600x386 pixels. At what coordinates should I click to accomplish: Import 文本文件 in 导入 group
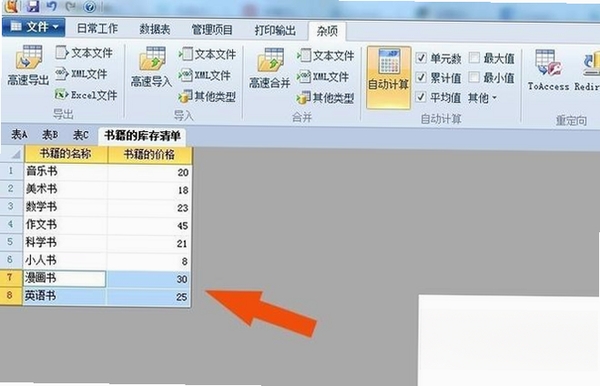pyautogui.click(x=207, y=54)
